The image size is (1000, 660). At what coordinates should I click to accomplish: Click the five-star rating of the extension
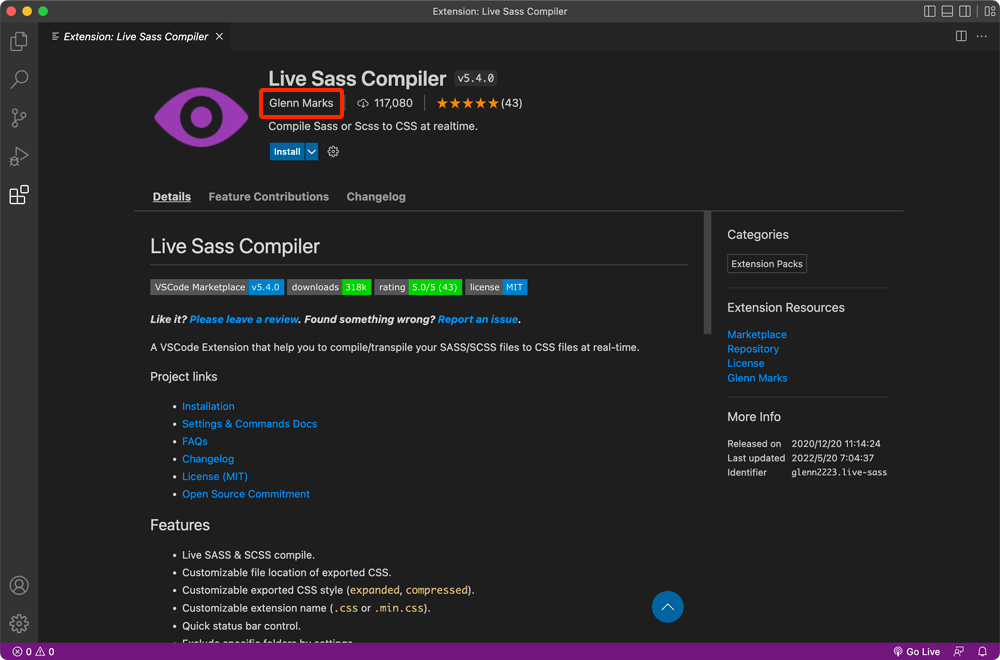[x=467, y=103]
